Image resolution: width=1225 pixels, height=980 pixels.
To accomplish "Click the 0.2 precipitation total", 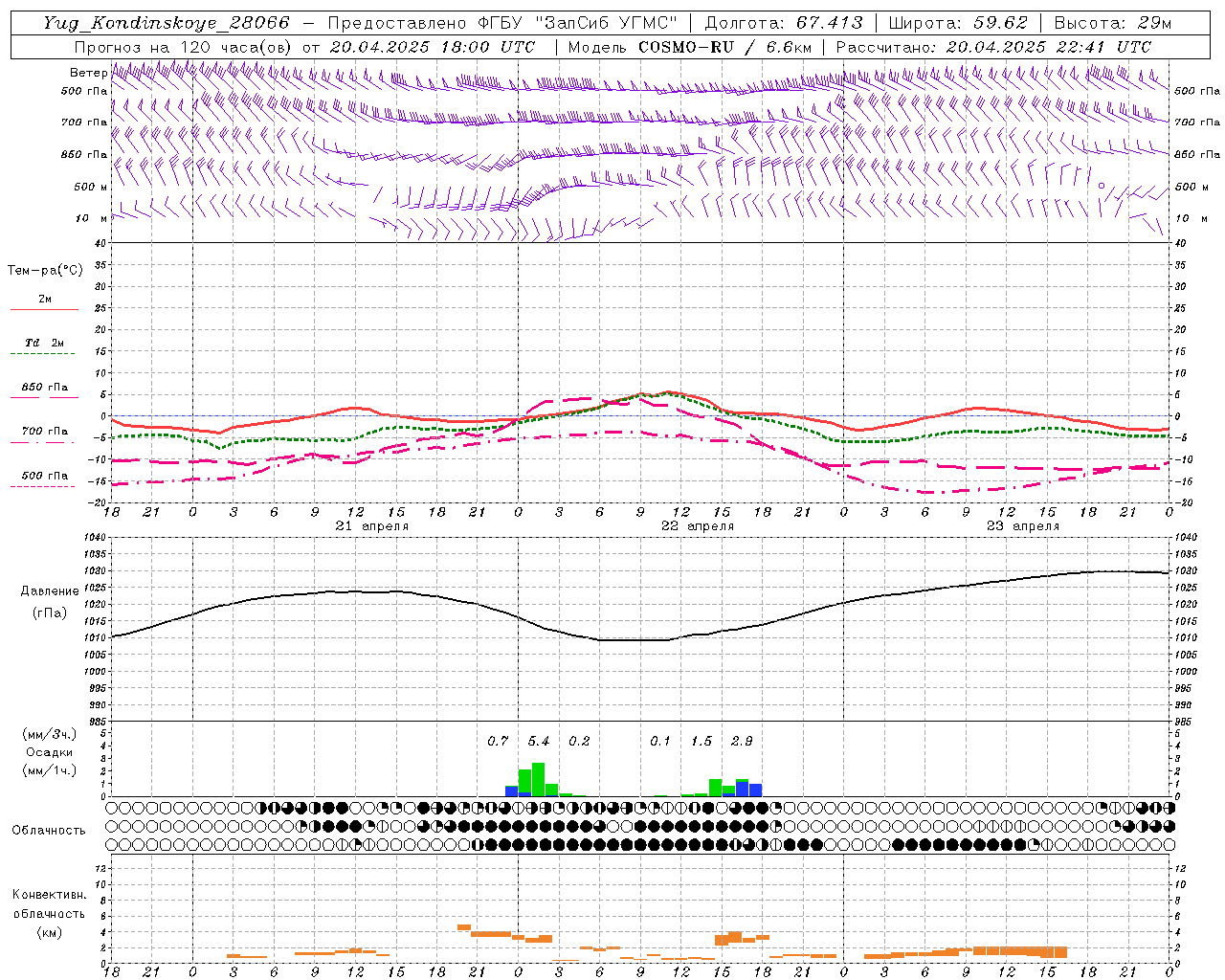I will [x=579, y=741].
